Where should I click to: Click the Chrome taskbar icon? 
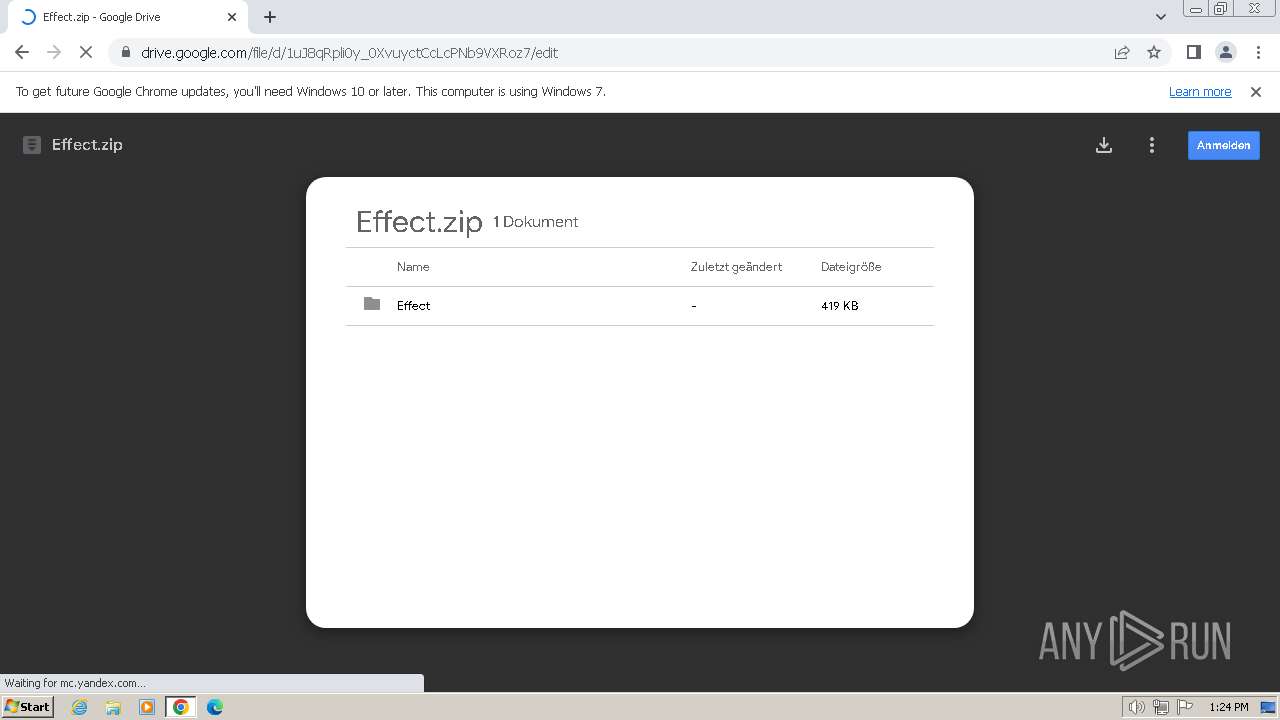coord(181,707)
